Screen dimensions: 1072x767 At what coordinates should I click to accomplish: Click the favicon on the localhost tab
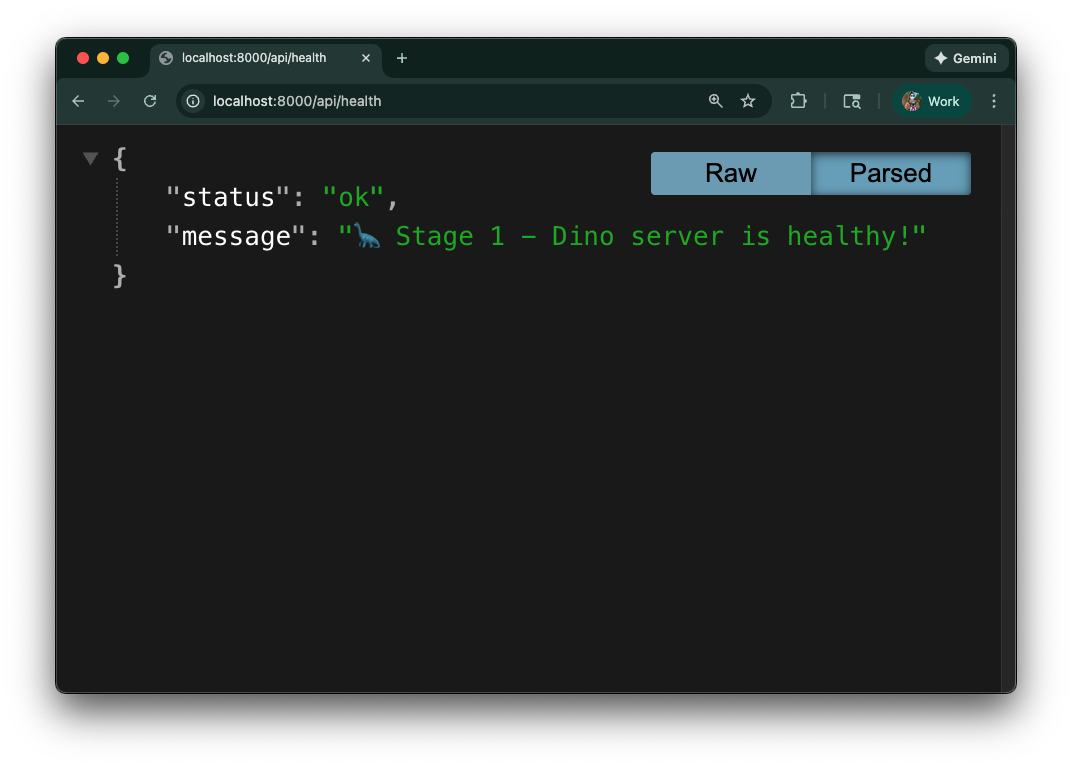(x=164, y=58)
